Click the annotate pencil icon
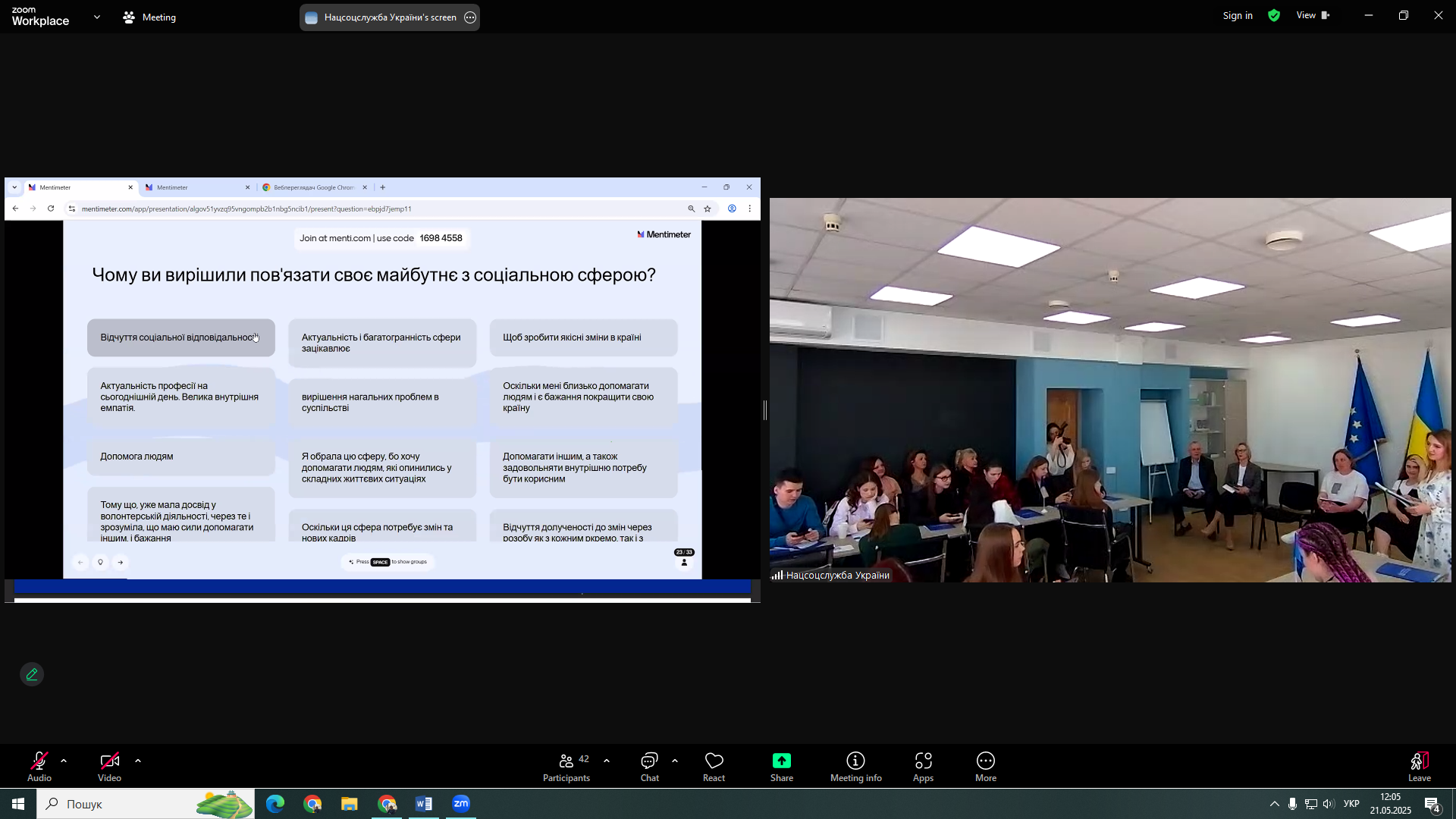The height and width of the screenshot is (819, 1456). point(32,674)
